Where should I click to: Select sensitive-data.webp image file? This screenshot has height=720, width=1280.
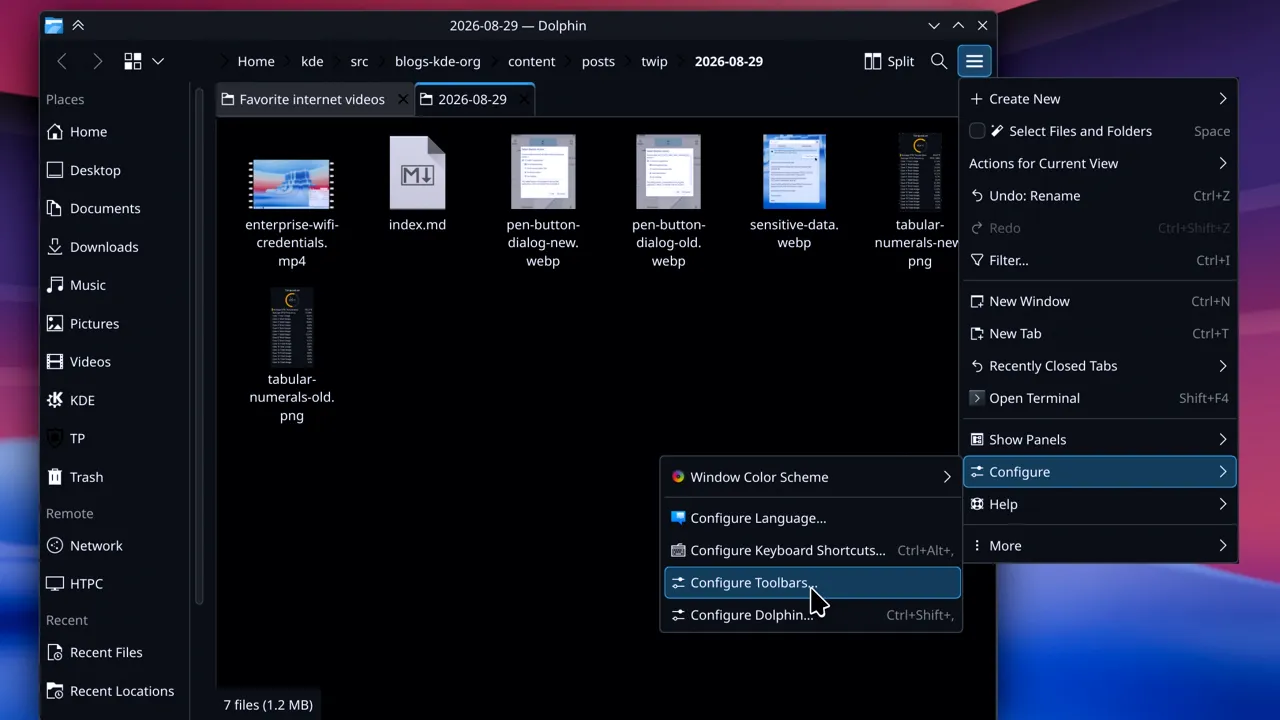[794, 194]
